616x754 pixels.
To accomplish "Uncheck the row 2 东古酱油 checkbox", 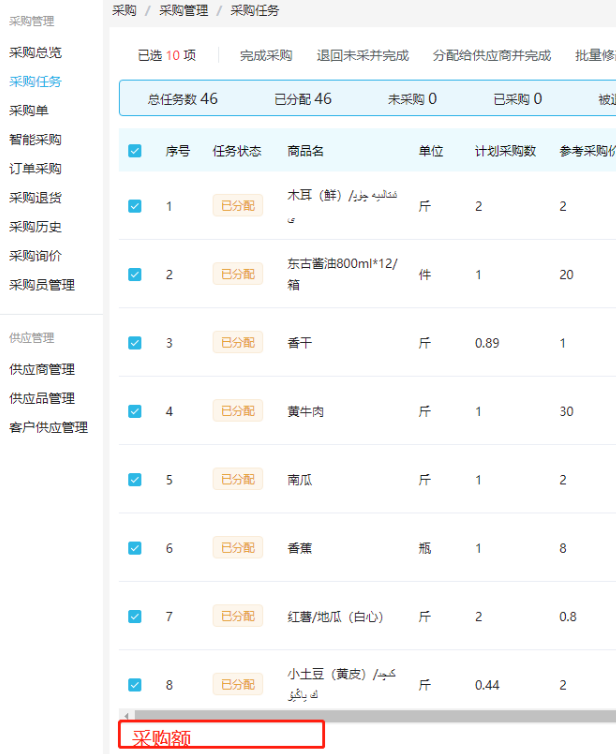I will [x=135, y=275].
